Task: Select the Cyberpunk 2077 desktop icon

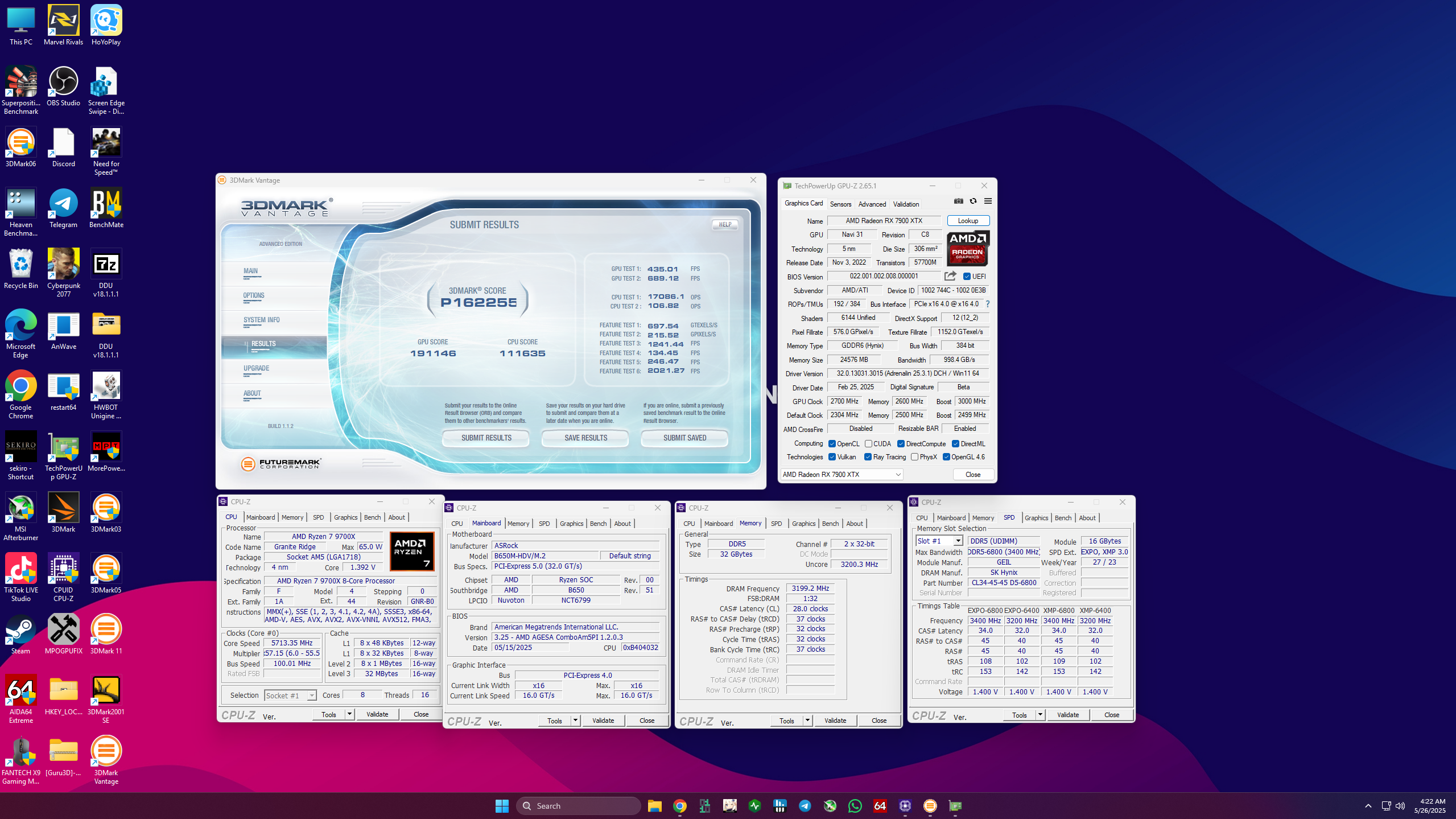Action: (x=63, y=273)
